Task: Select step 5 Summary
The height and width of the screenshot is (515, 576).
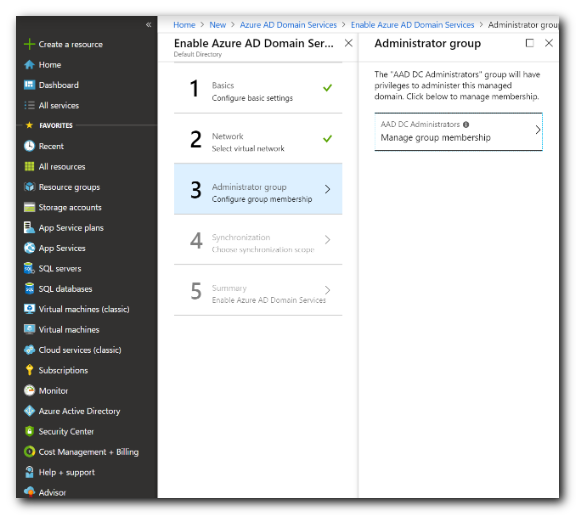Action: [x=258, y=290]
